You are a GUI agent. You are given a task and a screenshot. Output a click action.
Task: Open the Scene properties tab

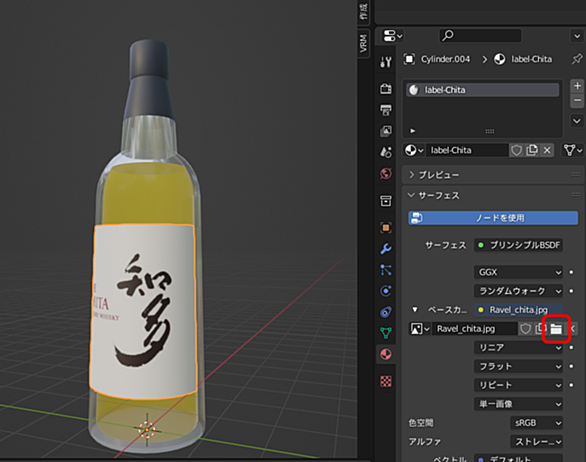tap(386, 152)
